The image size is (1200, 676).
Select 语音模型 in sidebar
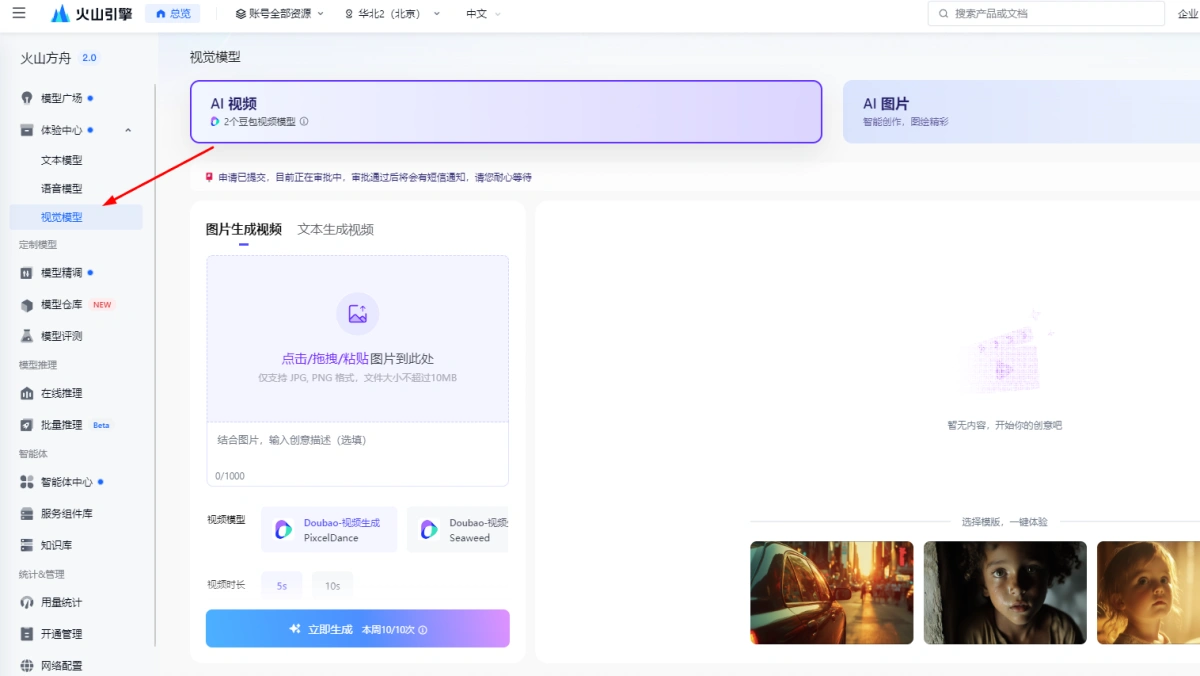pos(61,188)
